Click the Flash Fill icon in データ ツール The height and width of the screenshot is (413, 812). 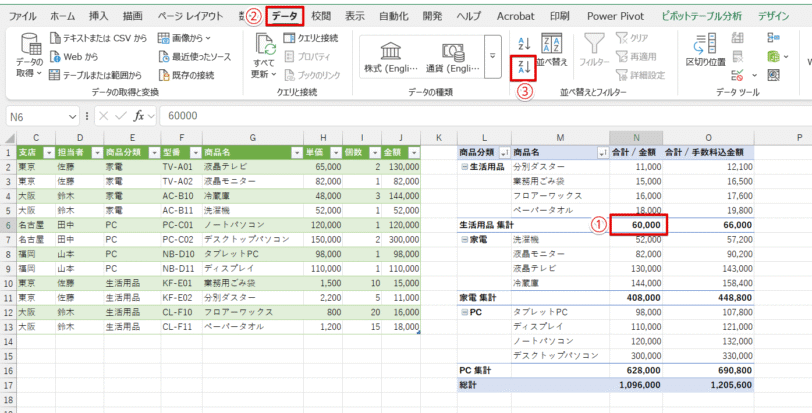(x=737, y=38)
